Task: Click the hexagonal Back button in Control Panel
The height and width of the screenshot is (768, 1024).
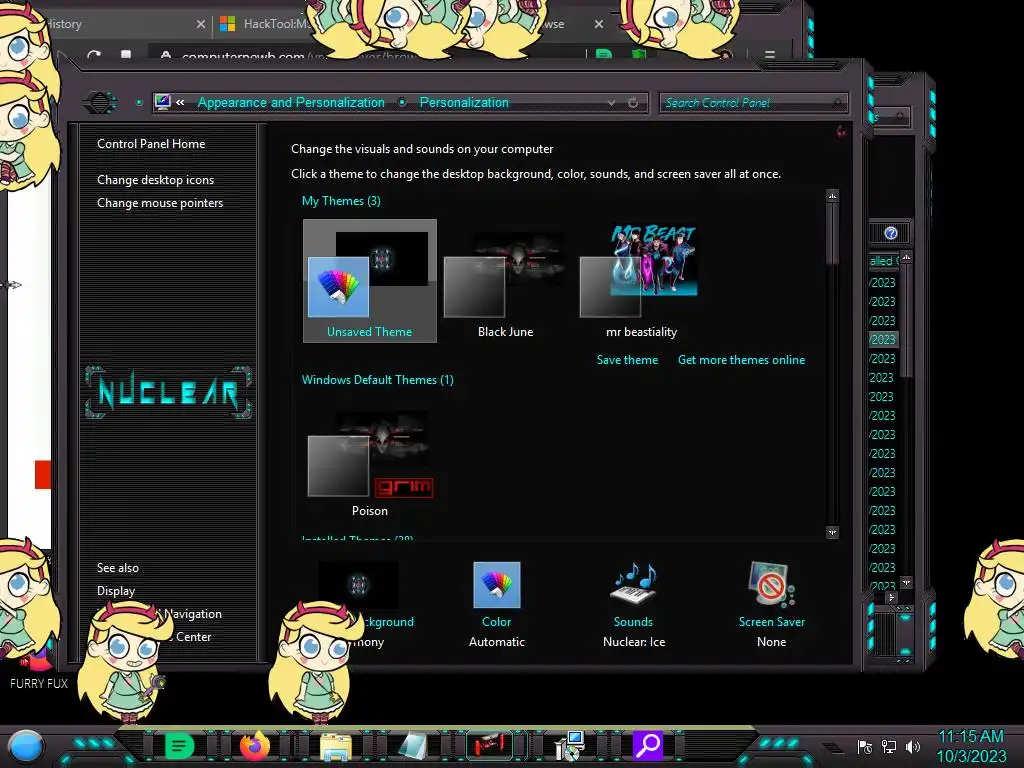Action: click(100, 103)
